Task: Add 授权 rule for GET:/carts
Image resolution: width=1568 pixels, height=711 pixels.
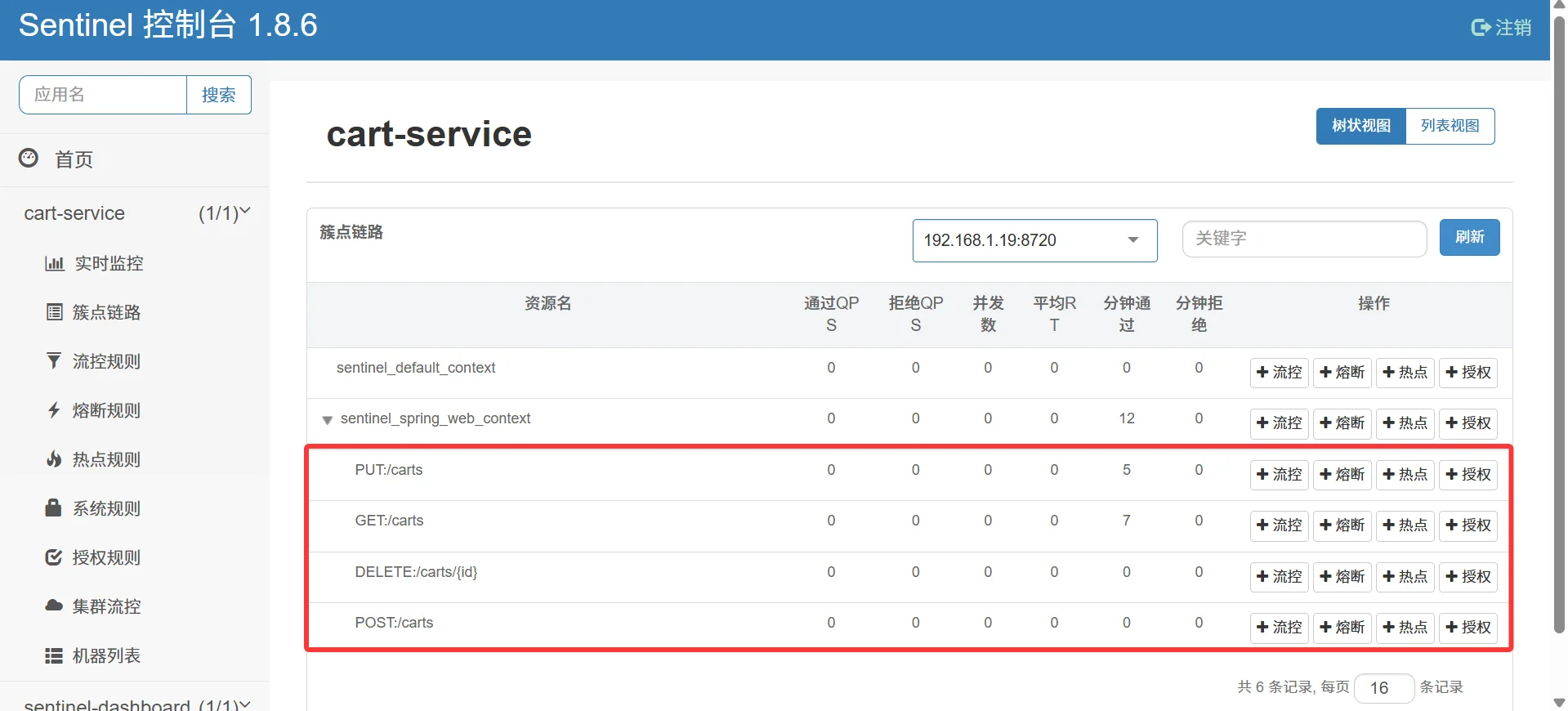Action: tap(1467, 525)
